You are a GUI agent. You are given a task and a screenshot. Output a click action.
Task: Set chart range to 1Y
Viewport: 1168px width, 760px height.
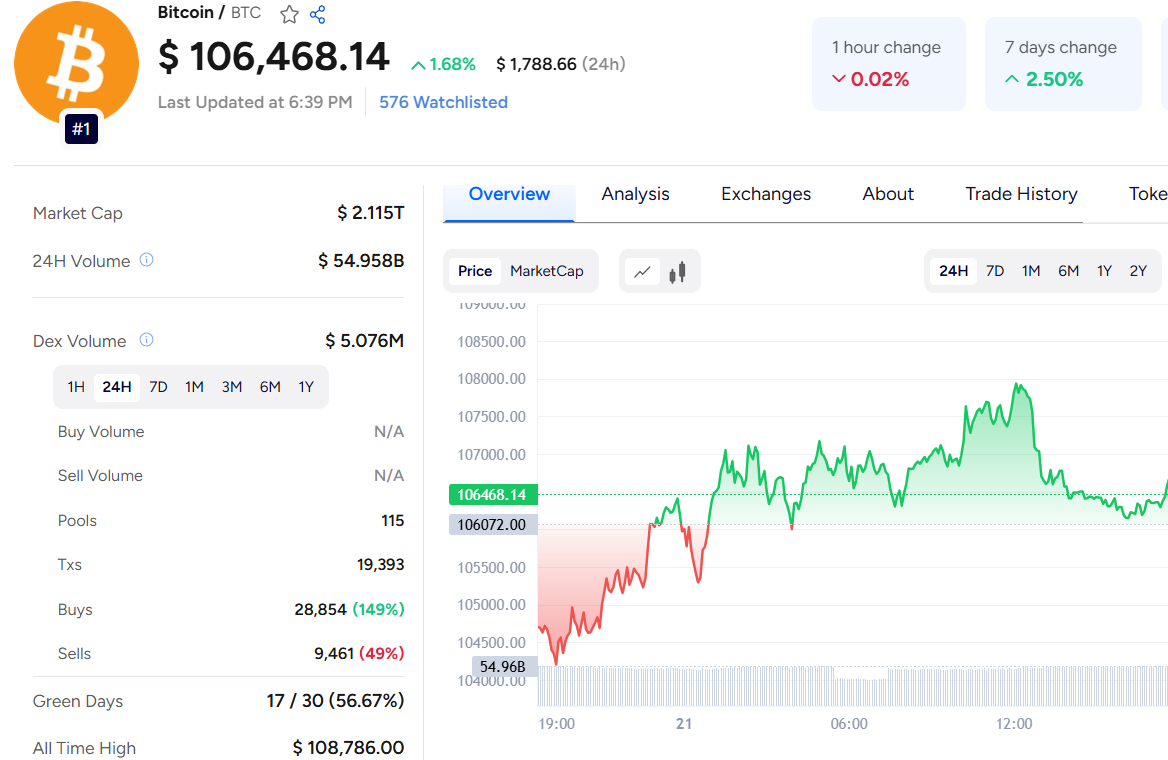(1104, 271)
